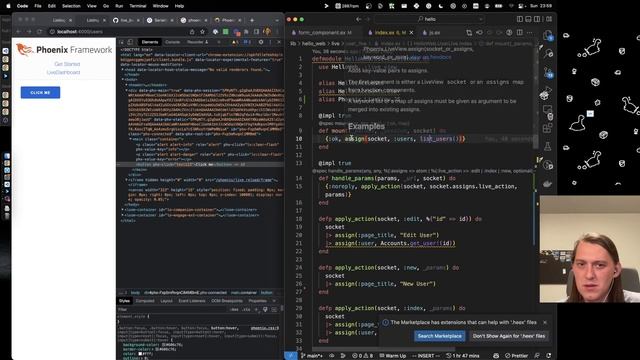Toggle VS Code primary side bar layout icon
Viewport: 640px width, 360px height.
click(520, 19)
